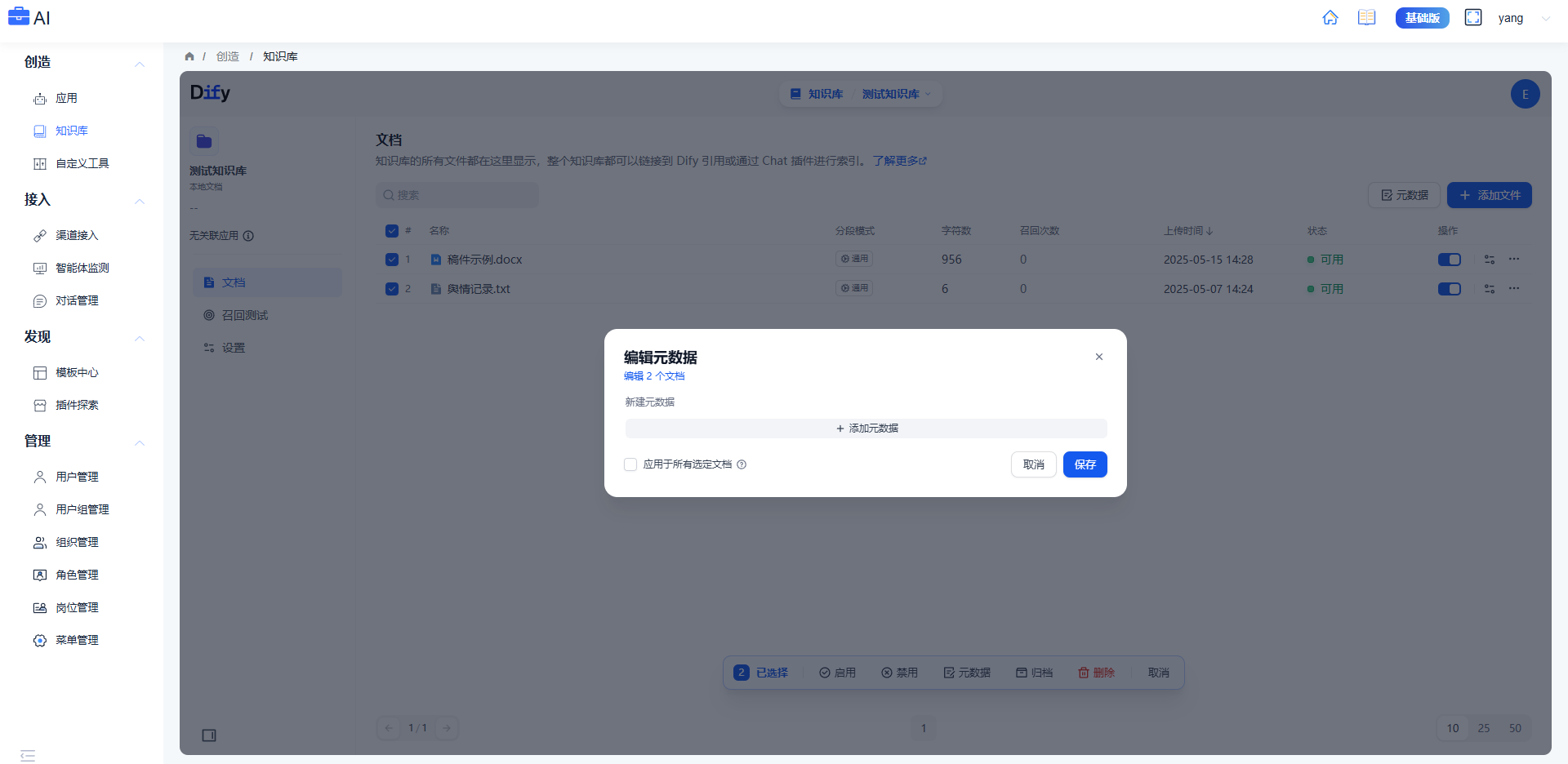This screenshot has height=764, width=1568.
Task: Close the 编辑元数据 dialog
Action: tap(1099, 357)
